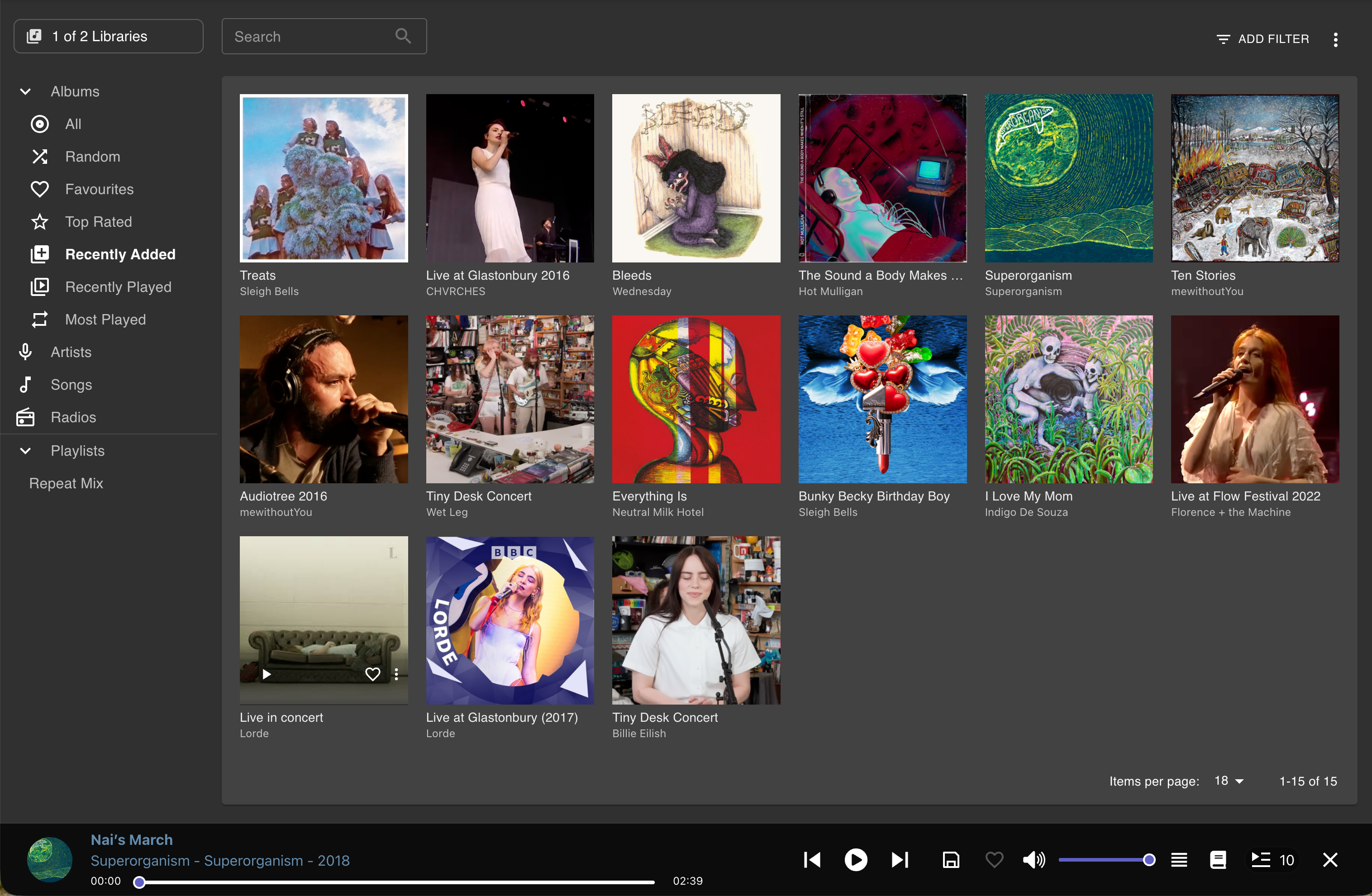The height and width of the screenshot is (896, 1372).
Task: Toggle heart on Live in concert album
Action: pyautogui.click(x=372, y=674)
